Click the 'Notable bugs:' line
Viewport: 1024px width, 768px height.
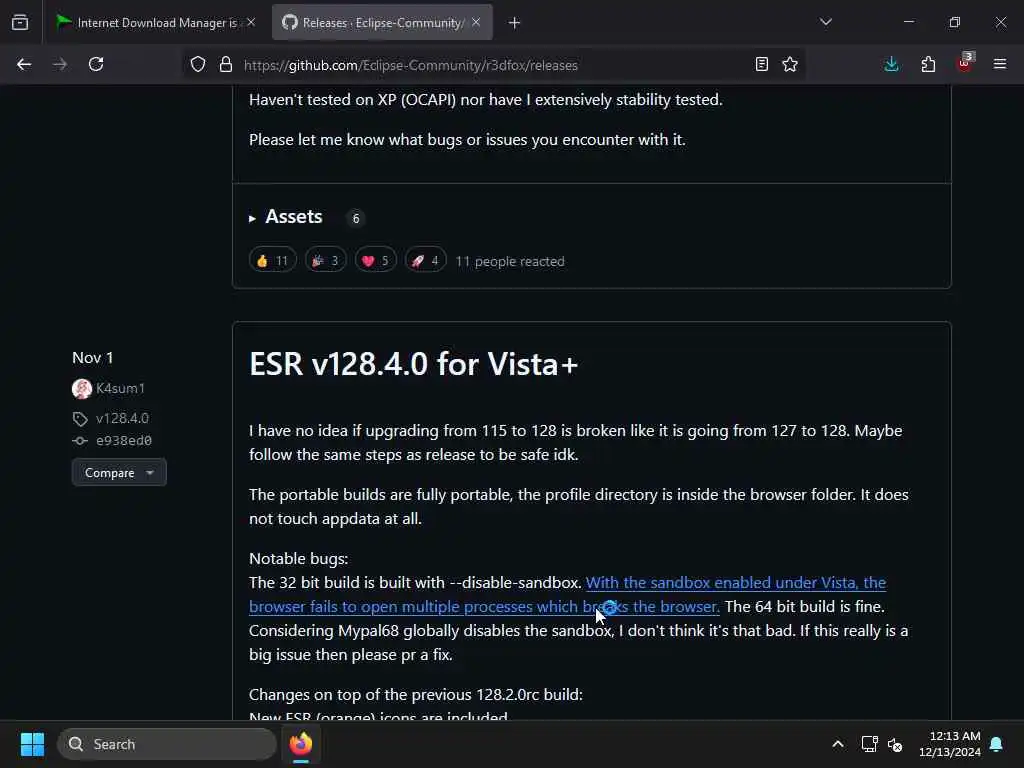click(x=298, y=558)
